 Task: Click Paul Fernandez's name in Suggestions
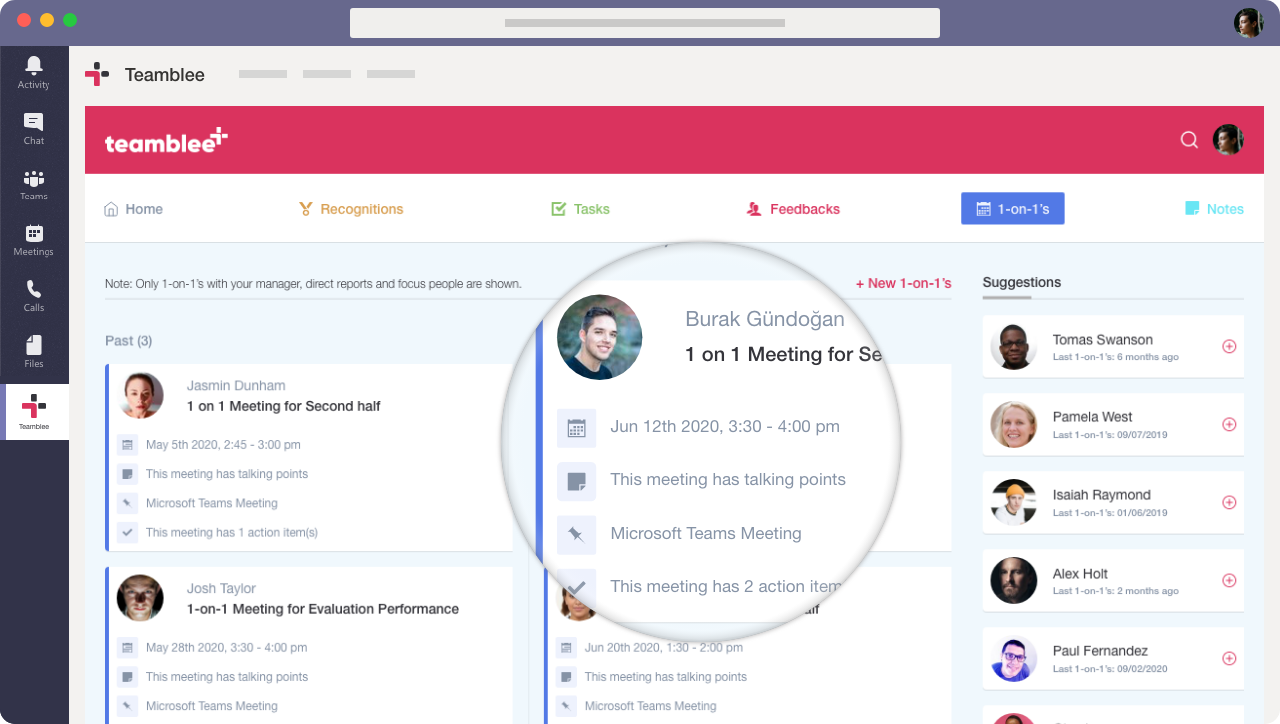click(1100, 651)
